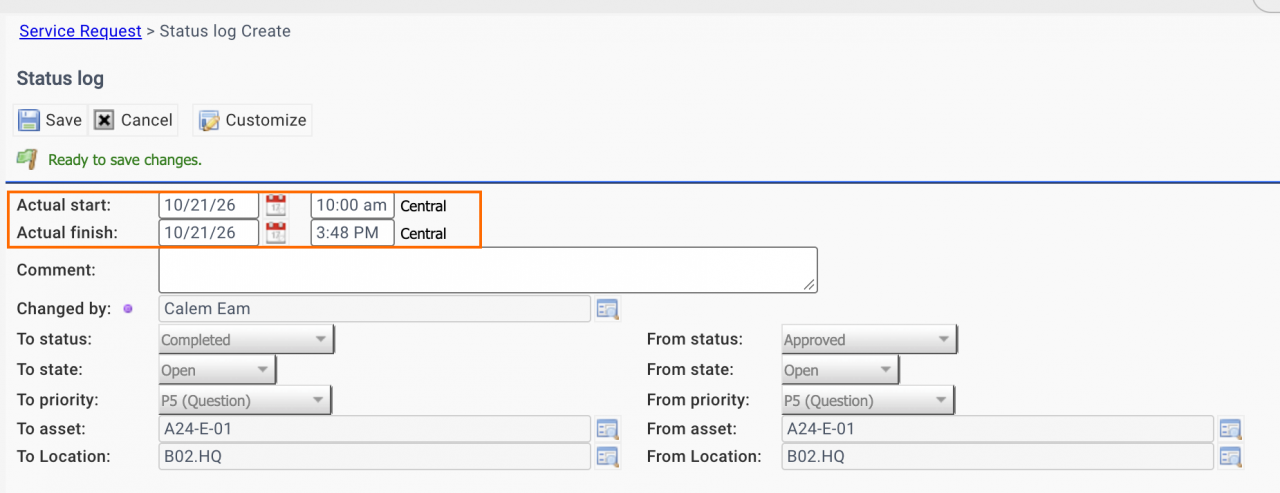1280x493 pixels.
Task: Click the 'To asset:' label
Action: [x=51, y=429]
